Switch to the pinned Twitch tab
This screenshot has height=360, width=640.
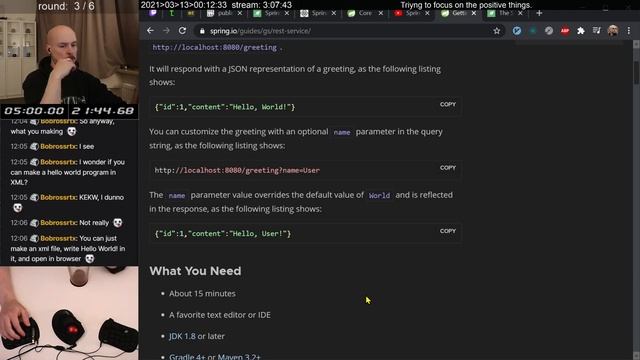(x=153, y=13)
